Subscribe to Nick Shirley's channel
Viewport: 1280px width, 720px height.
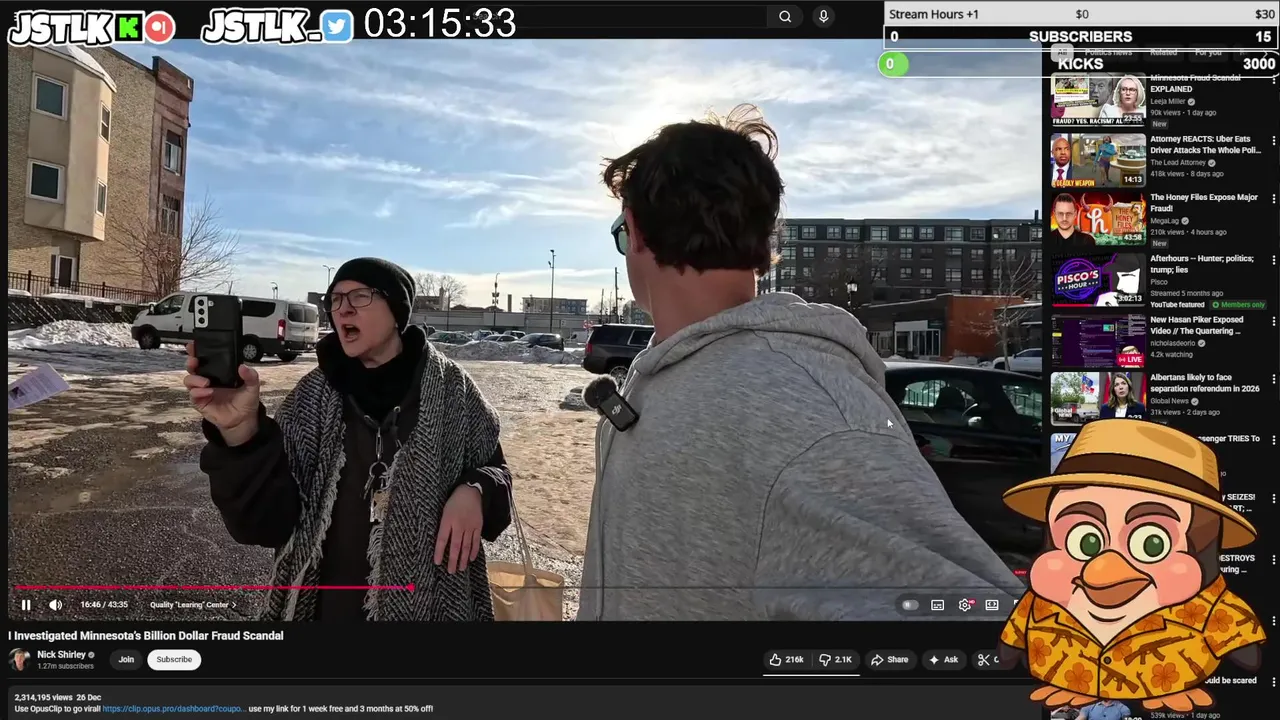pyautogui.click(x=174, y=660)
